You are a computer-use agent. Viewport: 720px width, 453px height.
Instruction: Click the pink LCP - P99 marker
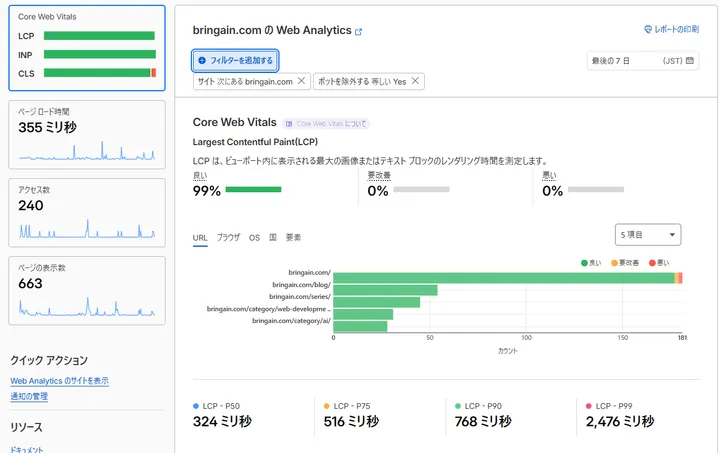589,406
